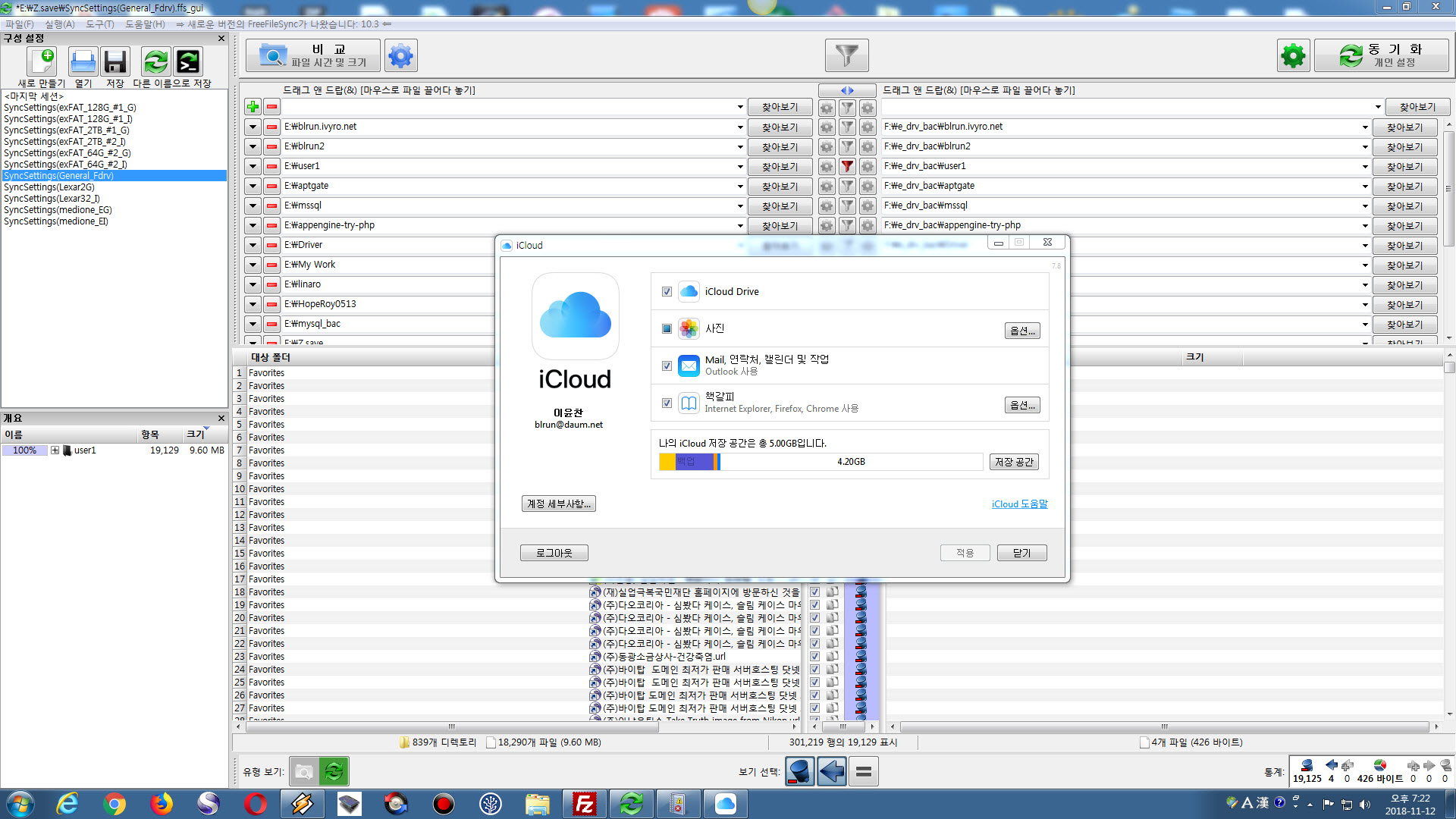
Task: Open local sync settings for mssql pair
Action: (x=868, y=206)
